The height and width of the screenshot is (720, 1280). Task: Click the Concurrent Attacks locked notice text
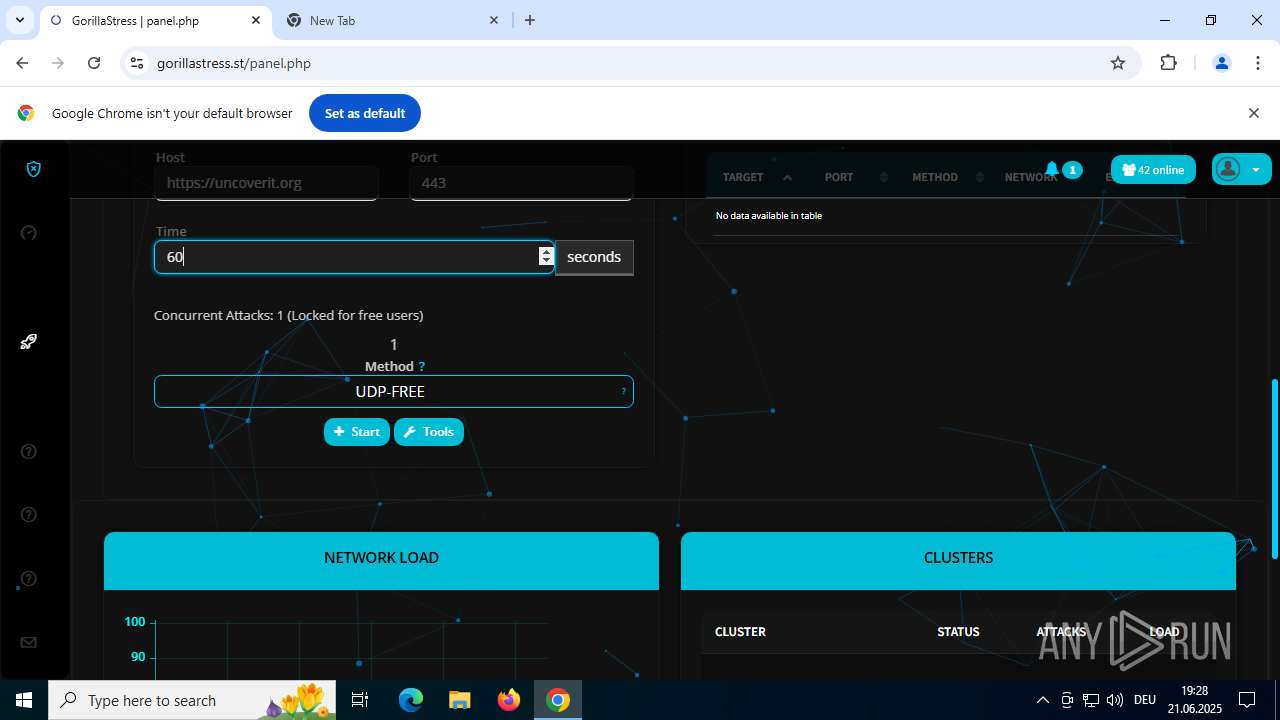(x=289, y=315)
